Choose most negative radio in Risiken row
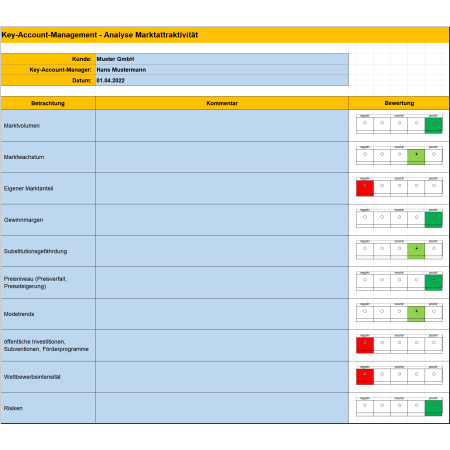This screenshot has width=450, height=450. click(365, 405)
